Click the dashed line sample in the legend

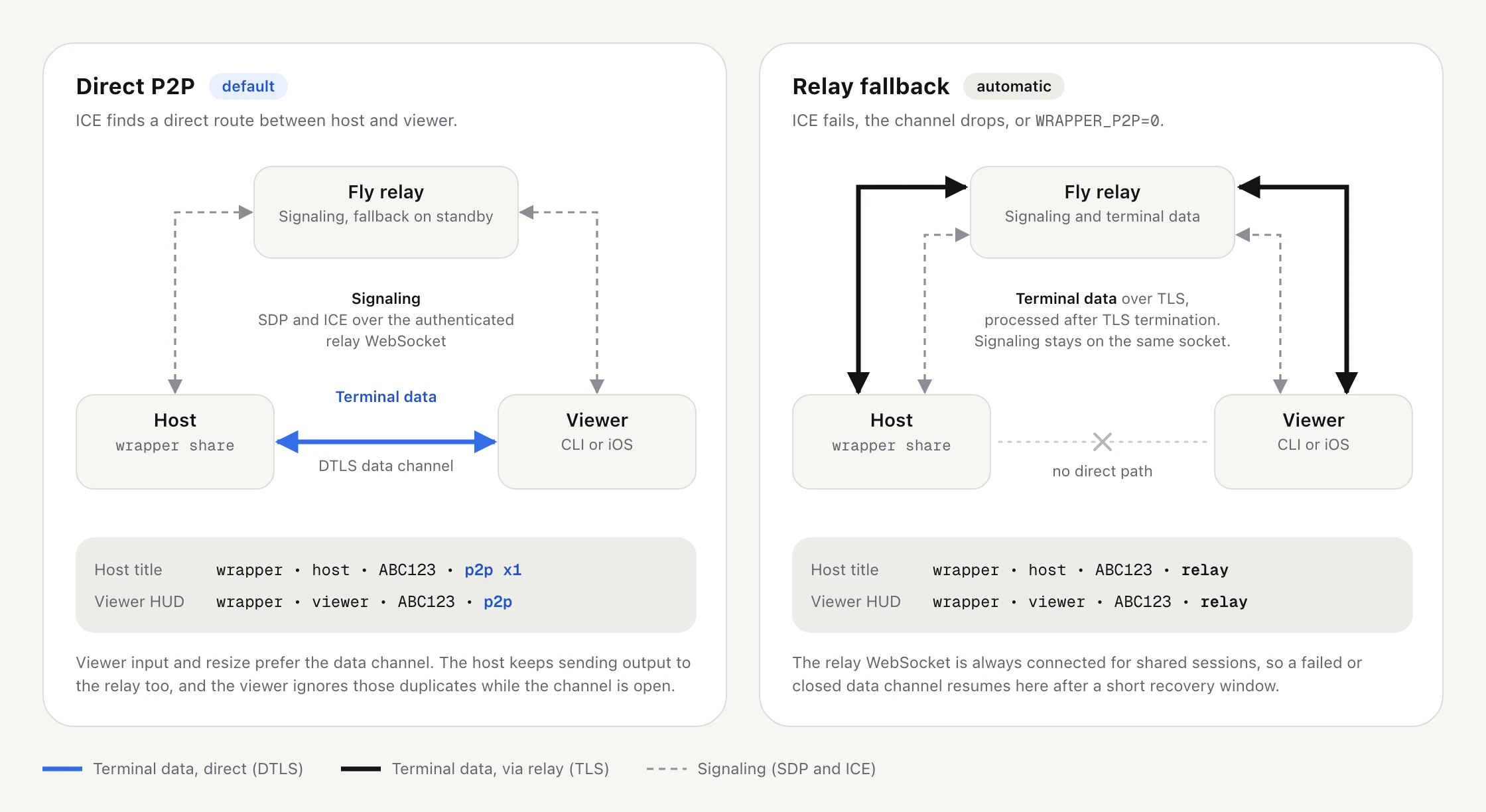click(x=667, y=769)
